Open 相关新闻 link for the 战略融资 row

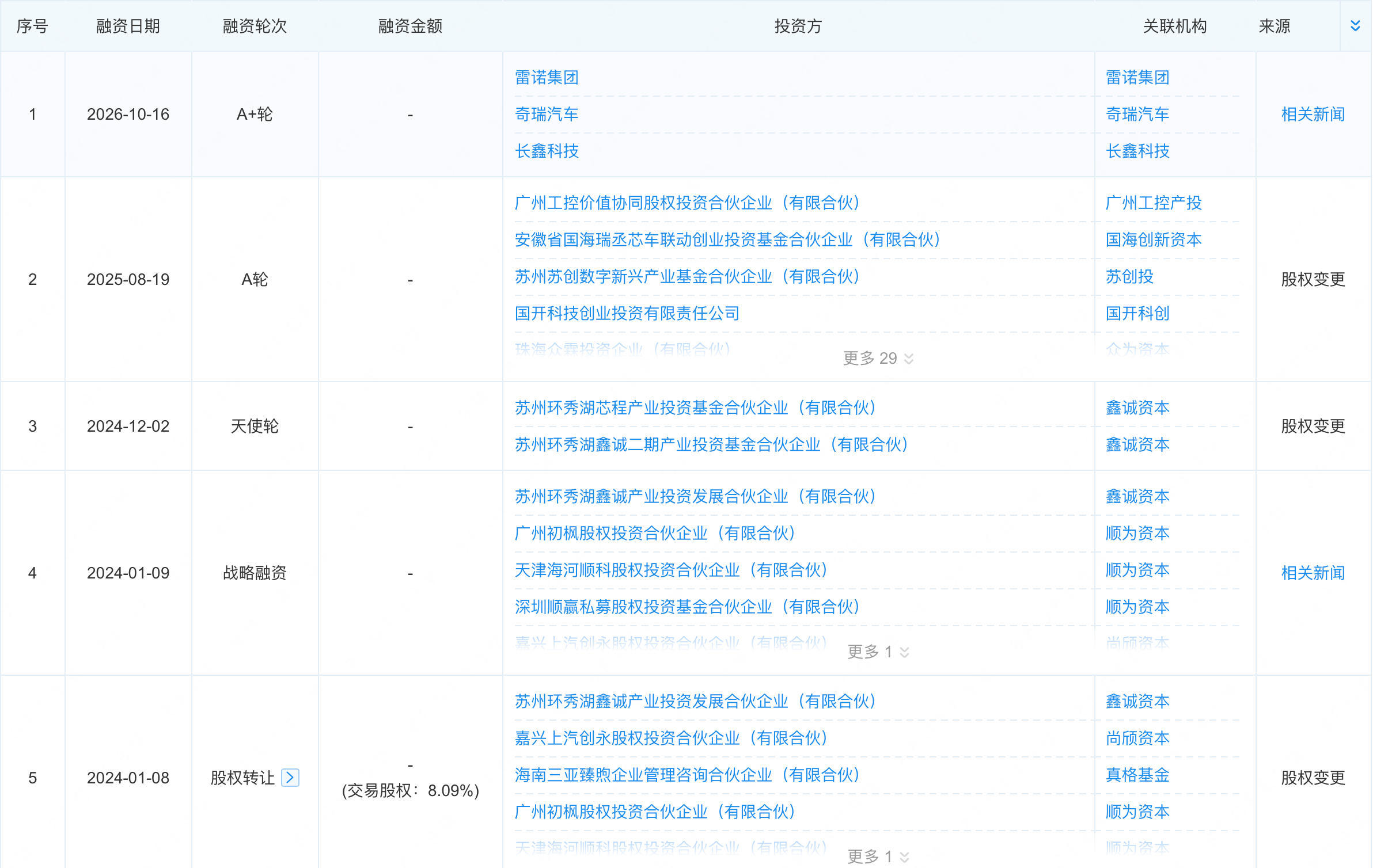click(x=1313, y=573)
